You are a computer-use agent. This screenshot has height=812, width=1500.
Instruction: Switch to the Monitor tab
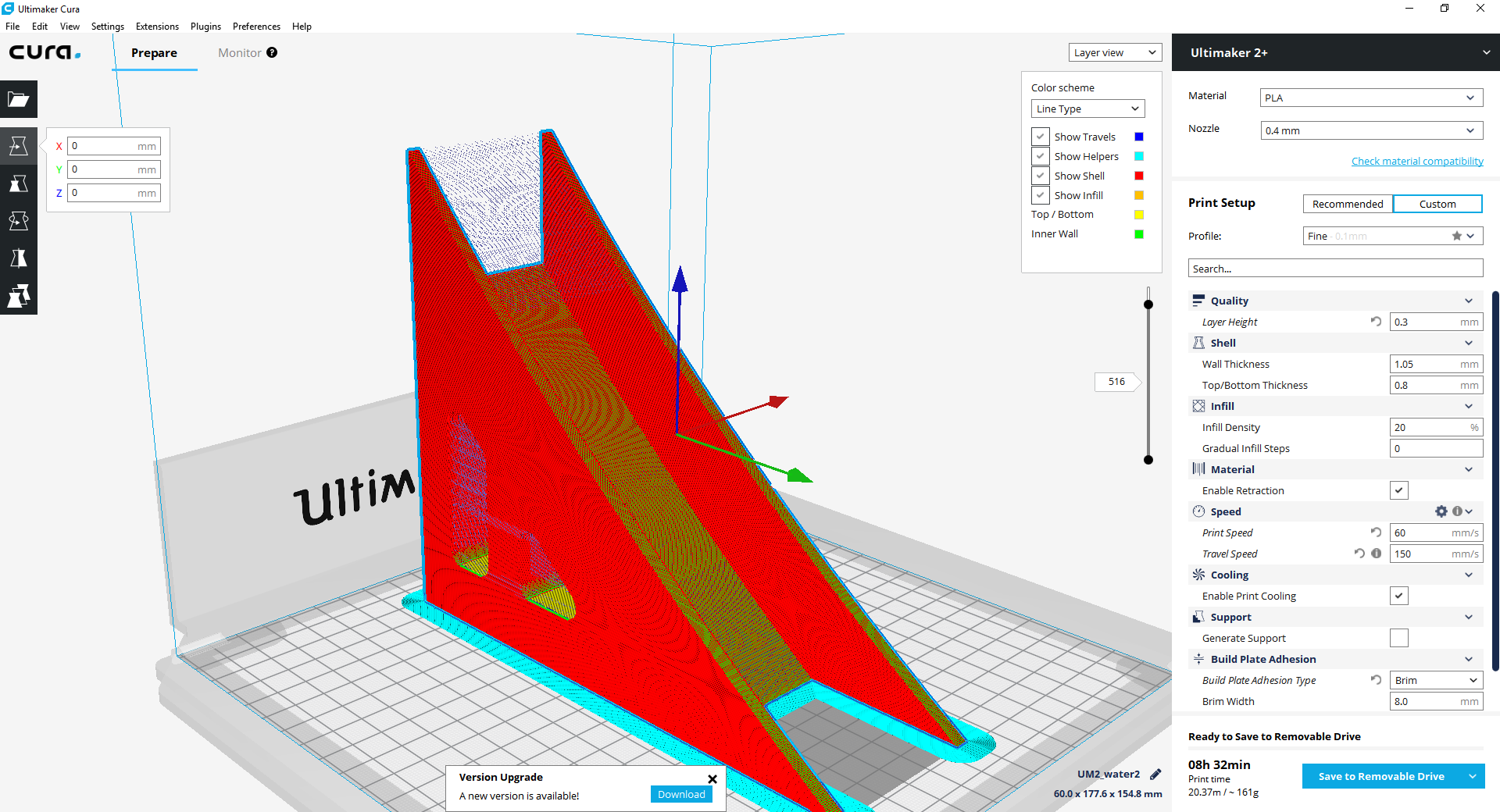coord(239,52)
